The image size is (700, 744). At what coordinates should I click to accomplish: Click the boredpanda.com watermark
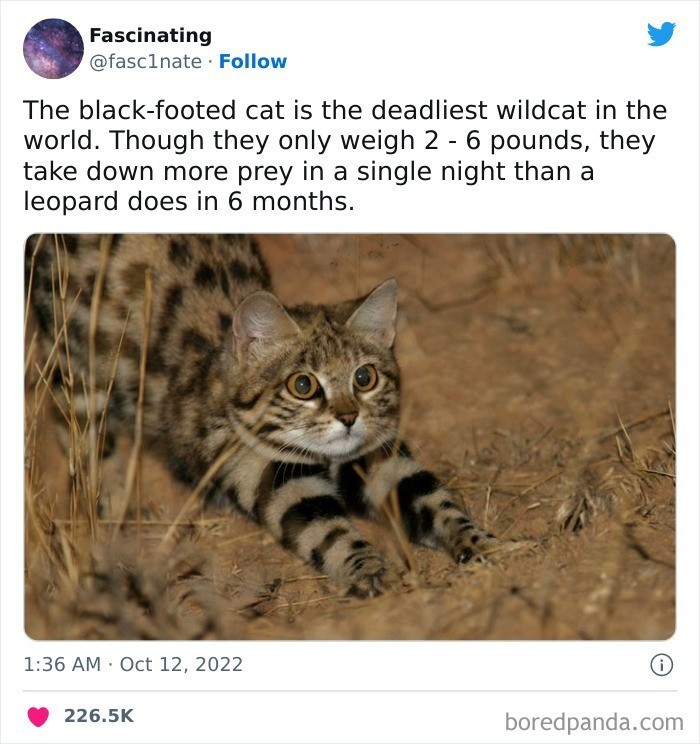[x=594, y=722]
